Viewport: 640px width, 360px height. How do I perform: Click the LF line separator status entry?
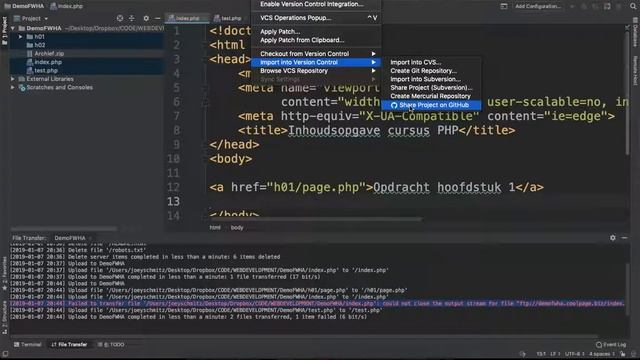555,354
